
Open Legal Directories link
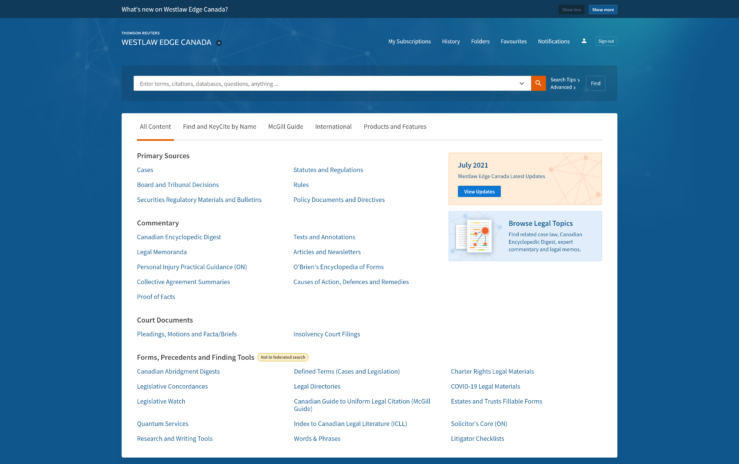pos(317,386)
